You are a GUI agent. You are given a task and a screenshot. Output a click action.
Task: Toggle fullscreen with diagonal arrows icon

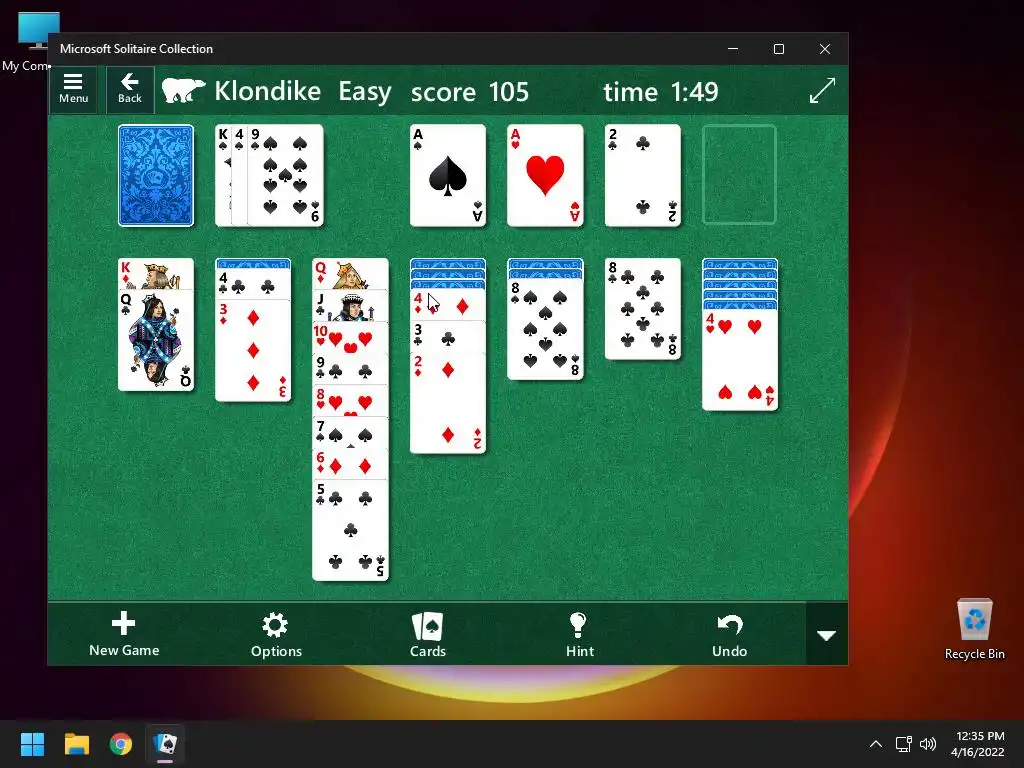822,90
